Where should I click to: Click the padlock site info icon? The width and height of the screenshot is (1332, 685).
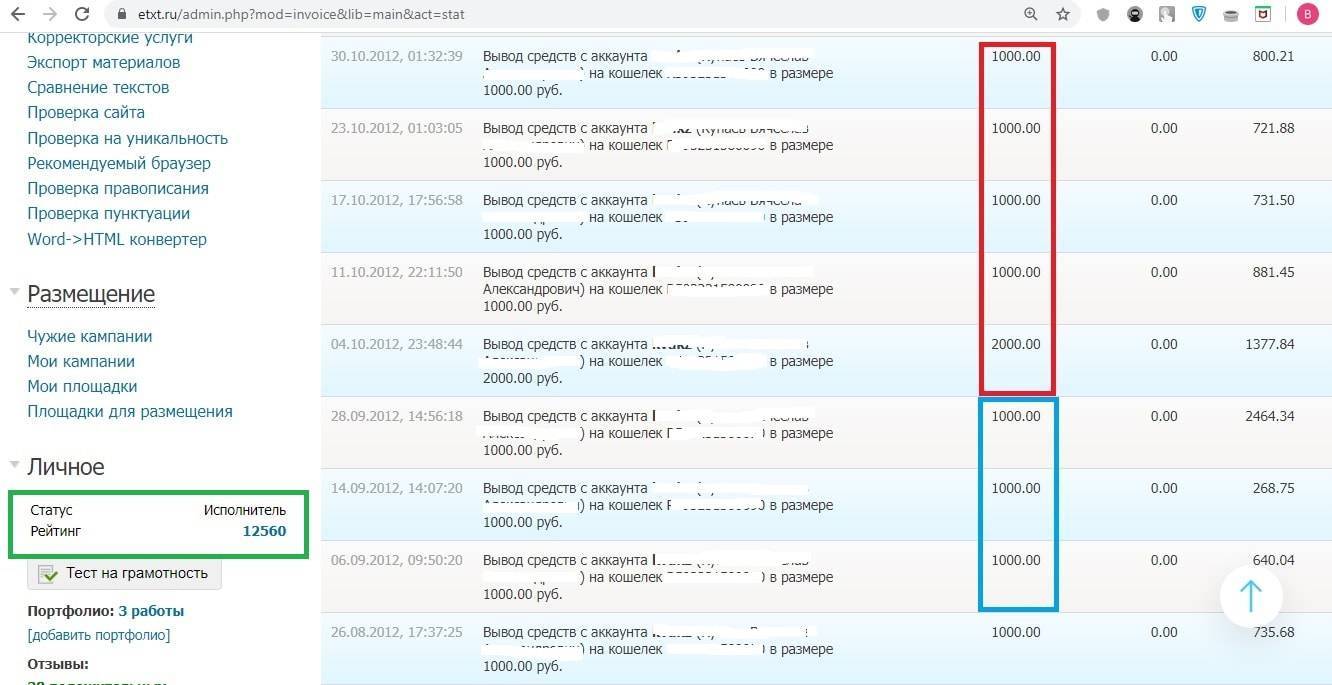[x=123, y=15]
